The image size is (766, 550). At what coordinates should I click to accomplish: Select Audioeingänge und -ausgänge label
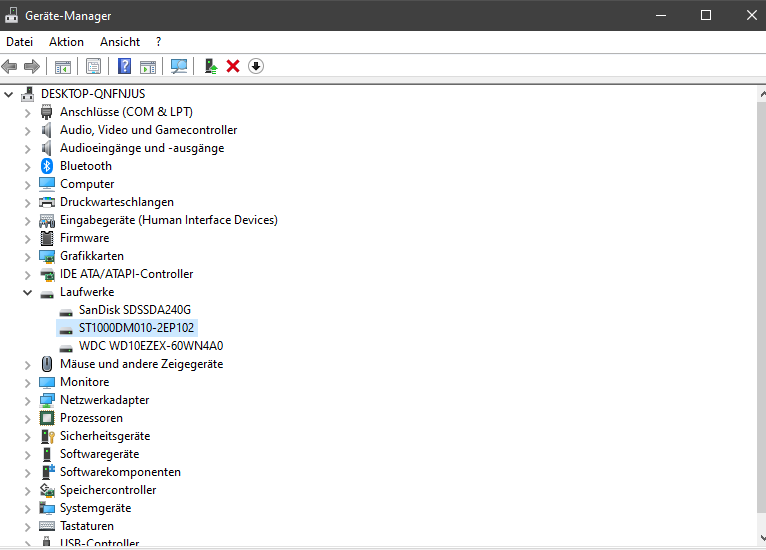pyautogui.click(x=142, y=148)
